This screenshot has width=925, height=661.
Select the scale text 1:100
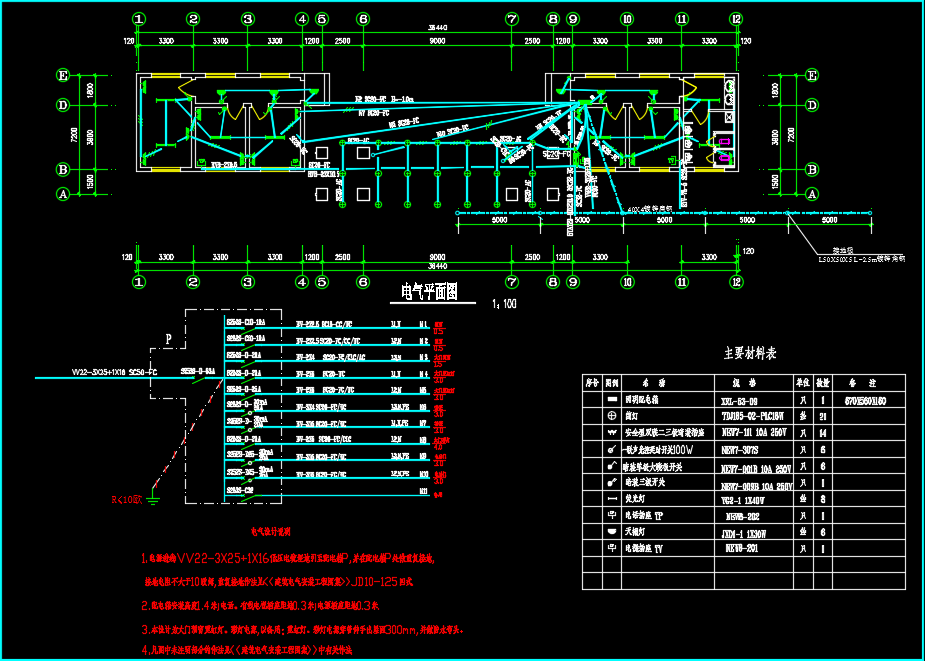[x=504, y=305]
